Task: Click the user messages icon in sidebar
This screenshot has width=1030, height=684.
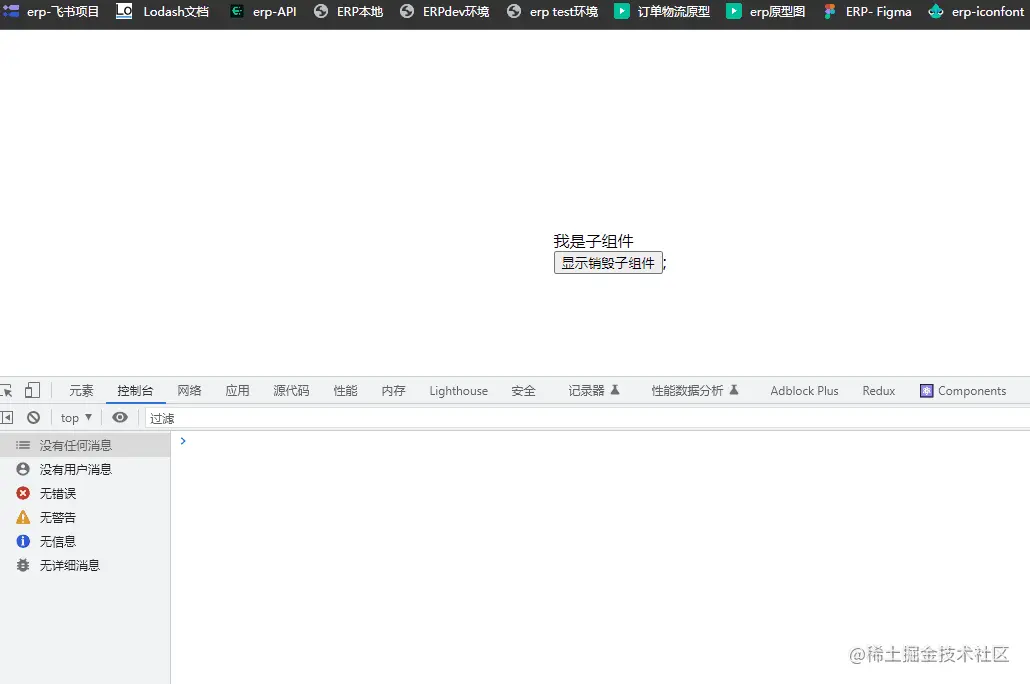Action: [23, 469]
